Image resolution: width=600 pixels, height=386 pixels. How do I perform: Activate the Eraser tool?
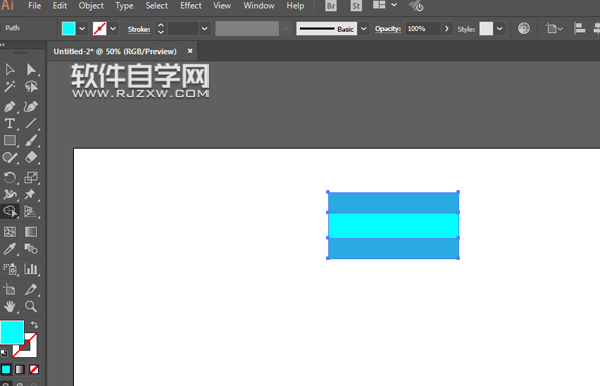coord(31,157)
